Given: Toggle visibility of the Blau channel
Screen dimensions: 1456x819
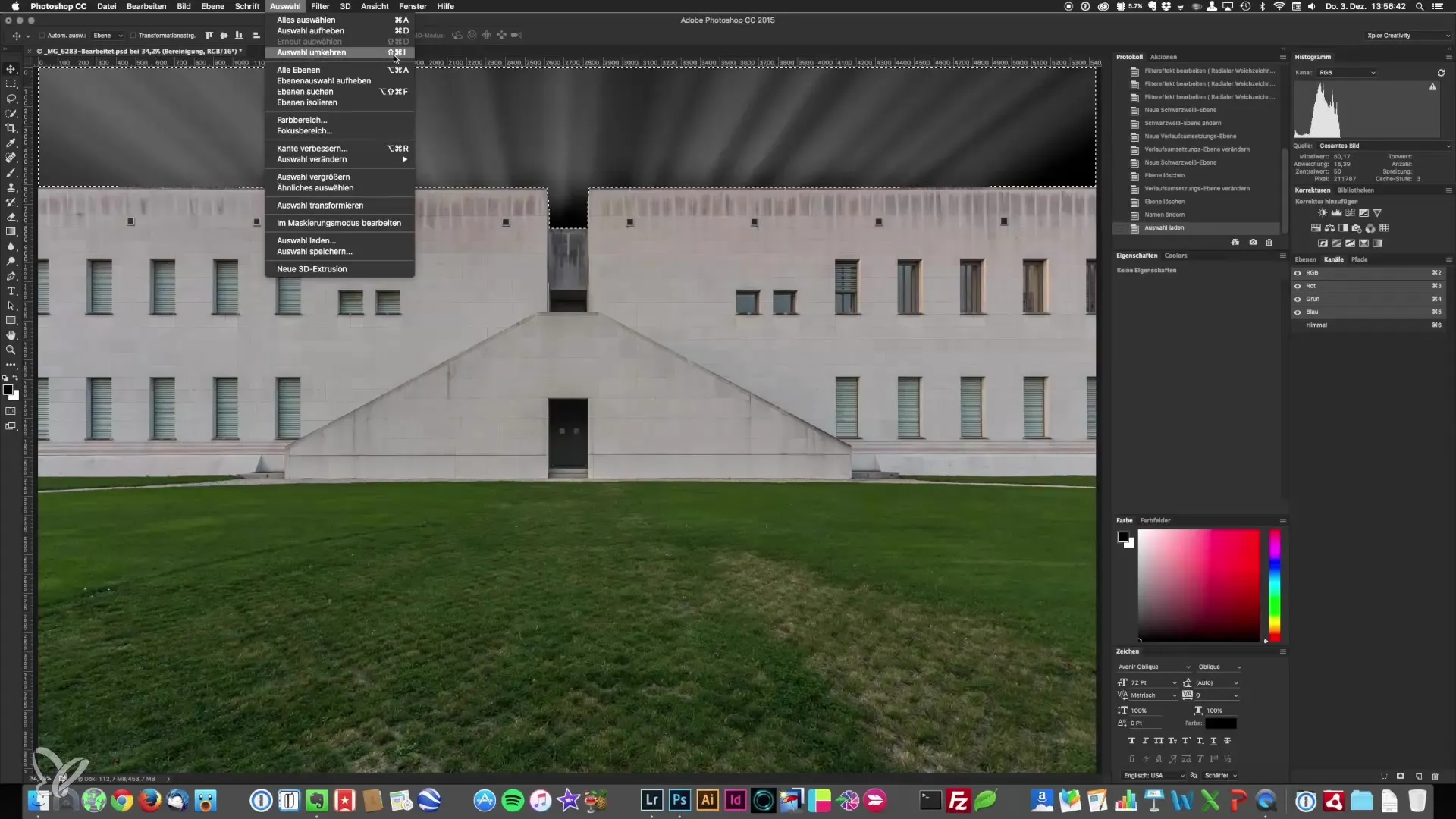Looking at the screenshot, I should click(x=1298, y=312).
